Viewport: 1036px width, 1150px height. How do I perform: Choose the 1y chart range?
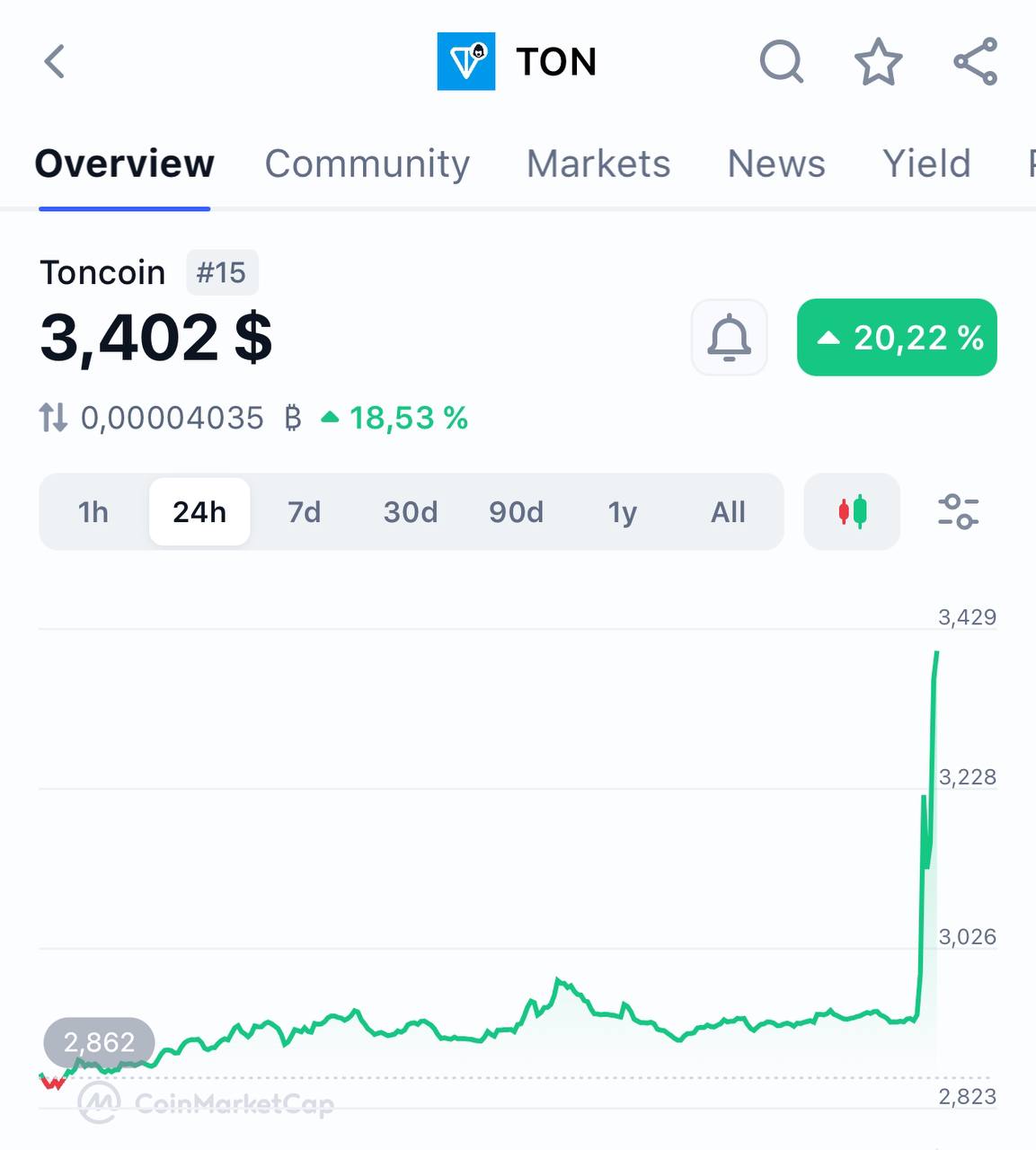coord(623,512)
